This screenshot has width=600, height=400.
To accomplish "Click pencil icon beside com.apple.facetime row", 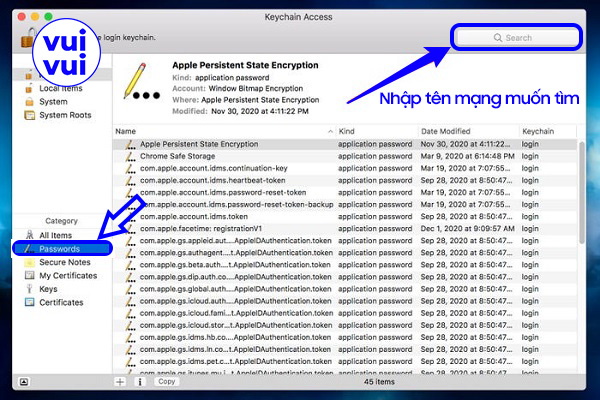I will tap(130, 229).
